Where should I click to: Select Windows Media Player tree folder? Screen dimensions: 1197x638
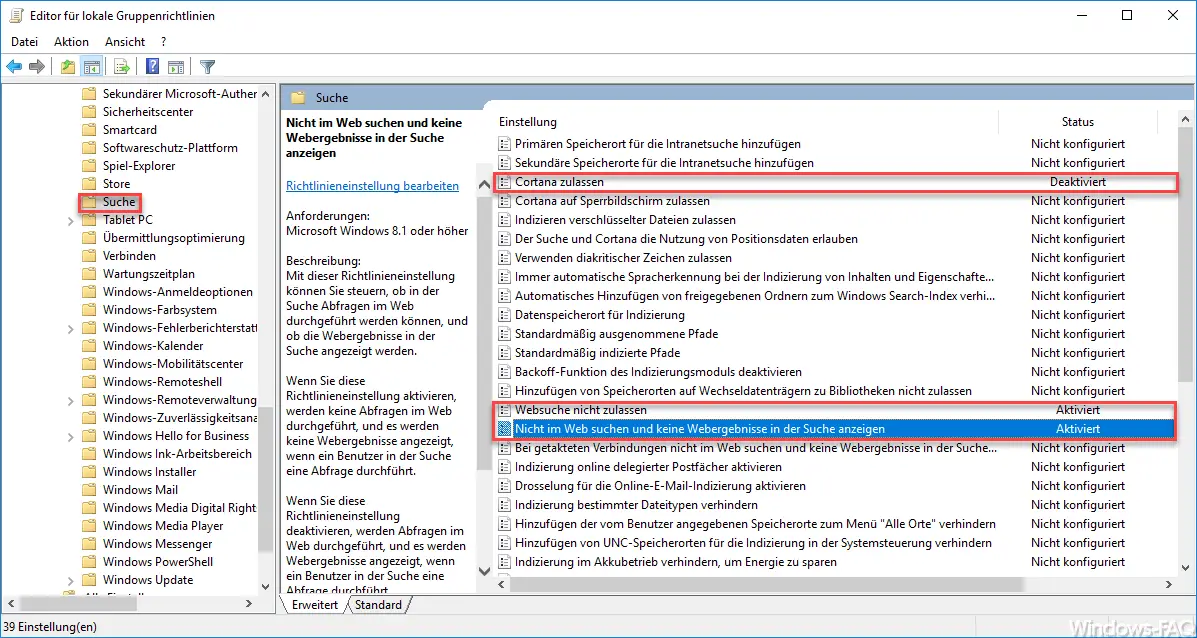[x=163, y=526]
